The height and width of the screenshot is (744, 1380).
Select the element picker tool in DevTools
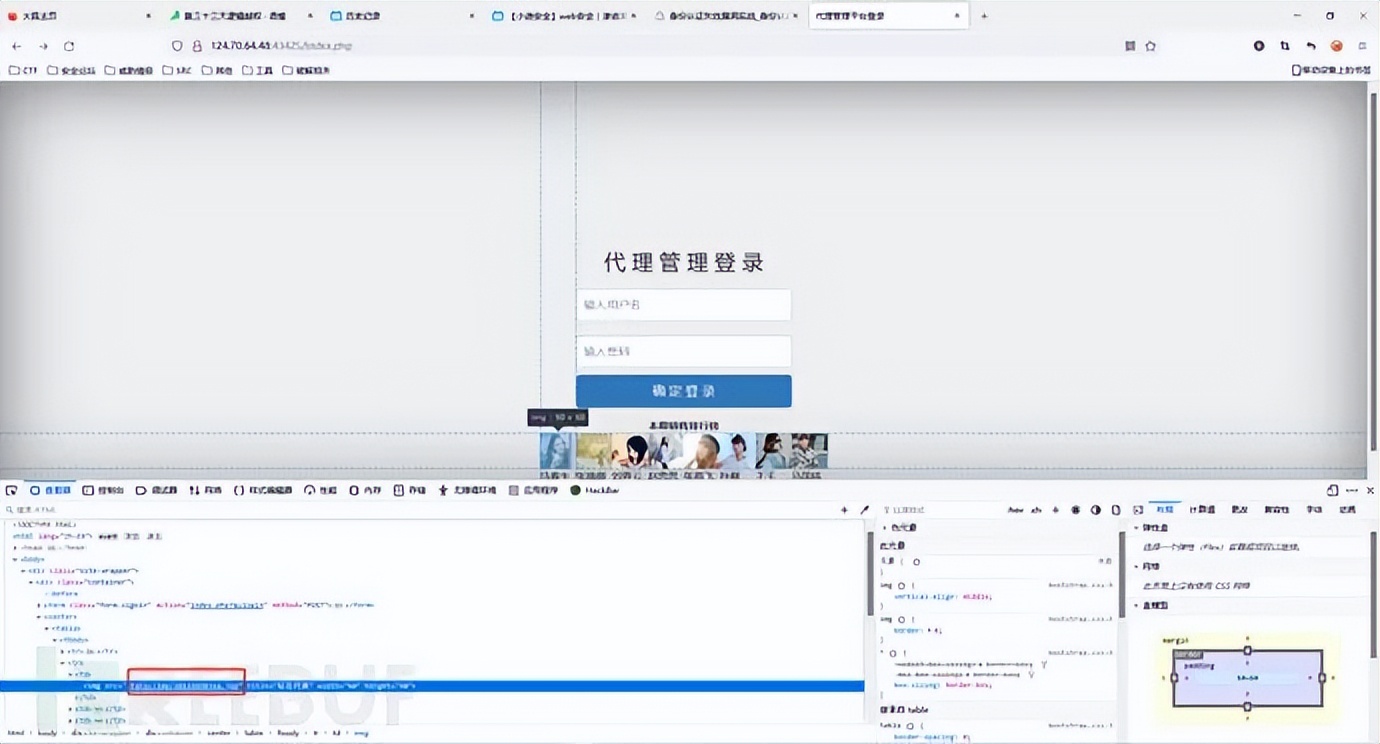click(12, 490)
